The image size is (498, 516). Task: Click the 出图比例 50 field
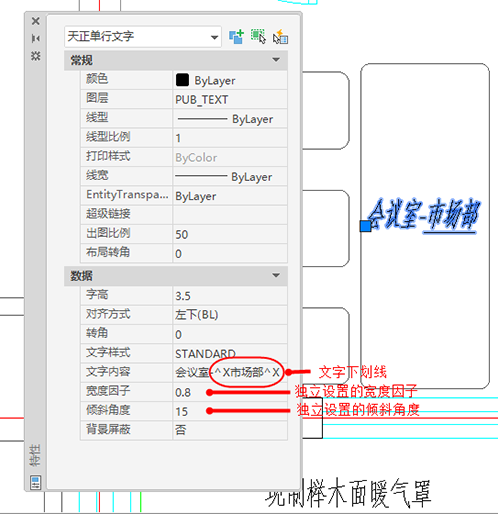(230, 234)
